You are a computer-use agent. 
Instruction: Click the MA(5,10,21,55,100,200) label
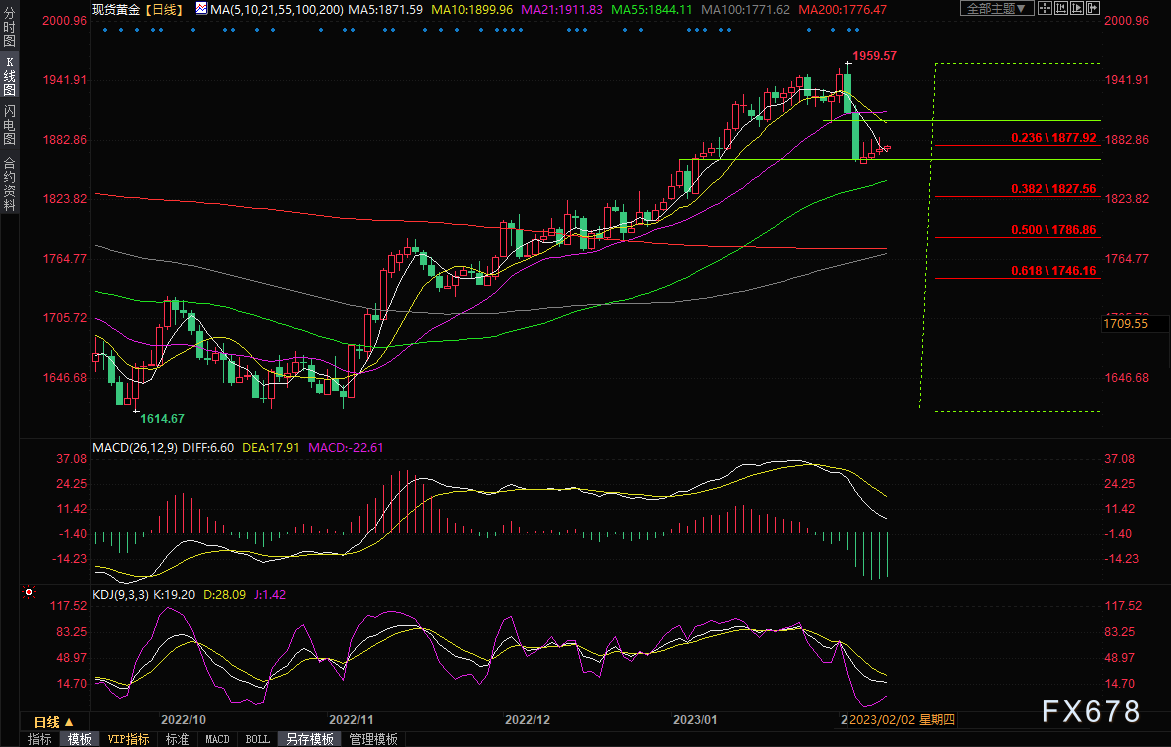pyautogui.click(x=277, y=10)
